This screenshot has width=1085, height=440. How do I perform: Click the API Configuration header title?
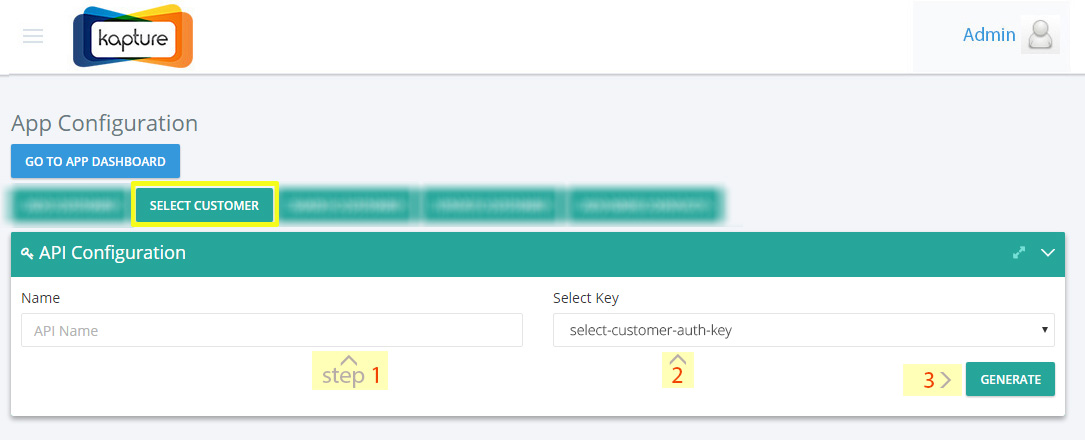point(112,253)
